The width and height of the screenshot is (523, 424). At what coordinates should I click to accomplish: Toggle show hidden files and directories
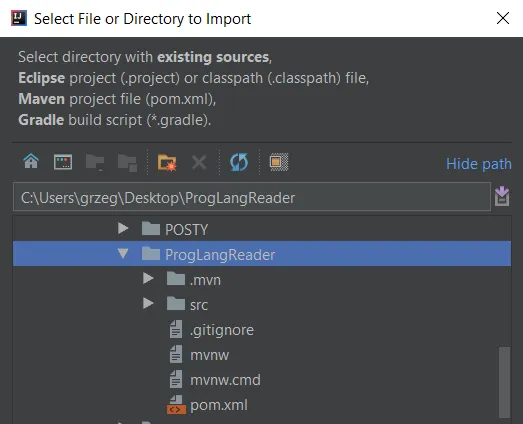279,162
